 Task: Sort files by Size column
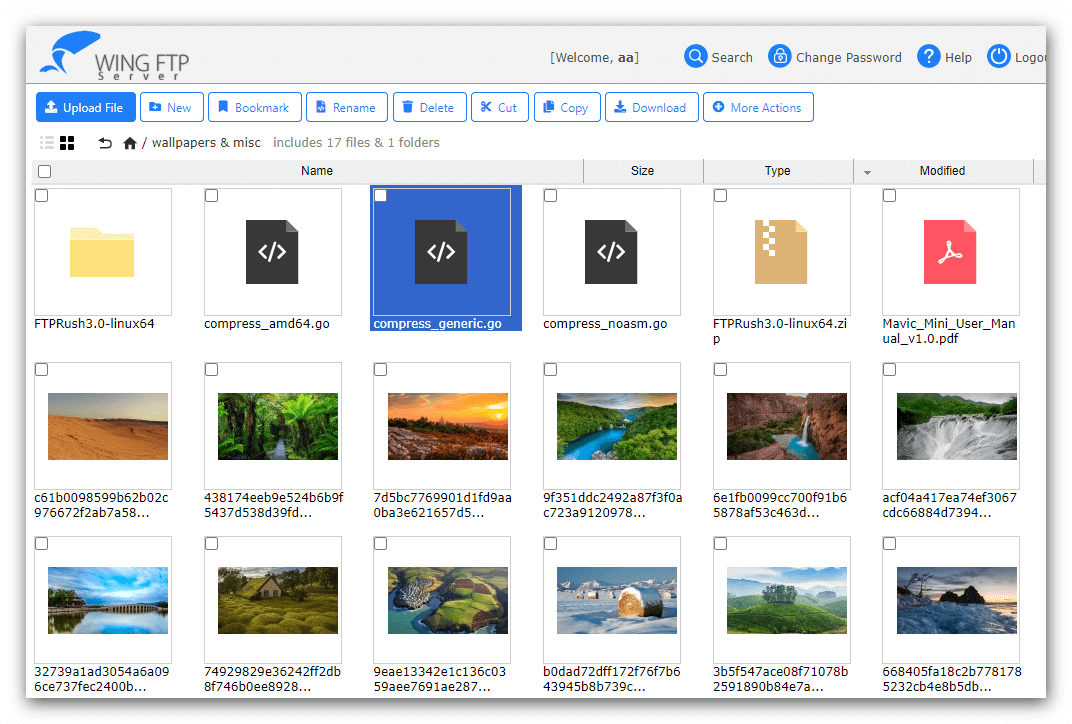tap(643, 171)
